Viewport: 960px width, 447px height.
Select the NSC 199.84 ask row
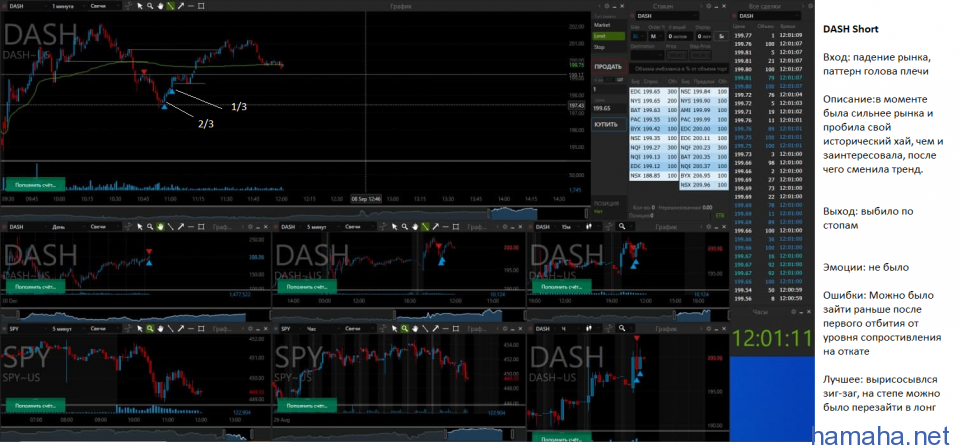point(704,92)
